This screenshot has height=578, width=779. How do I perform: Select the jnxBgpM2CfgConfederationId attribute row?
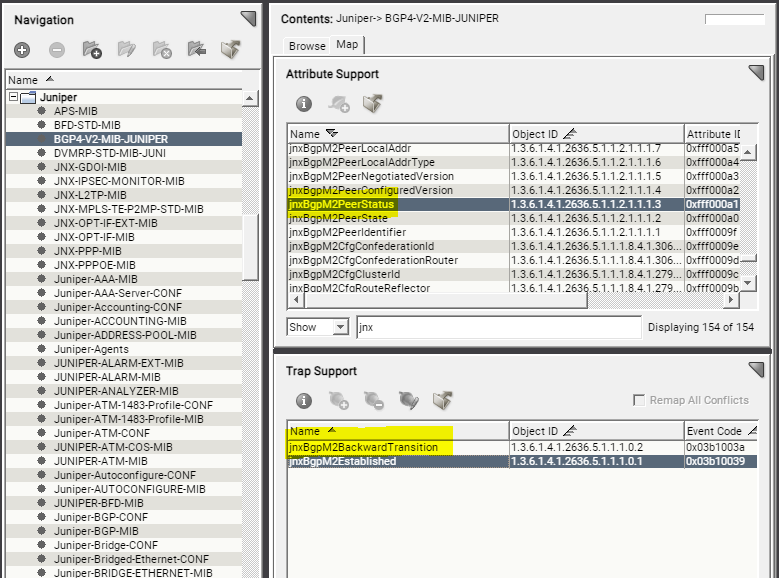pos(513,246)
